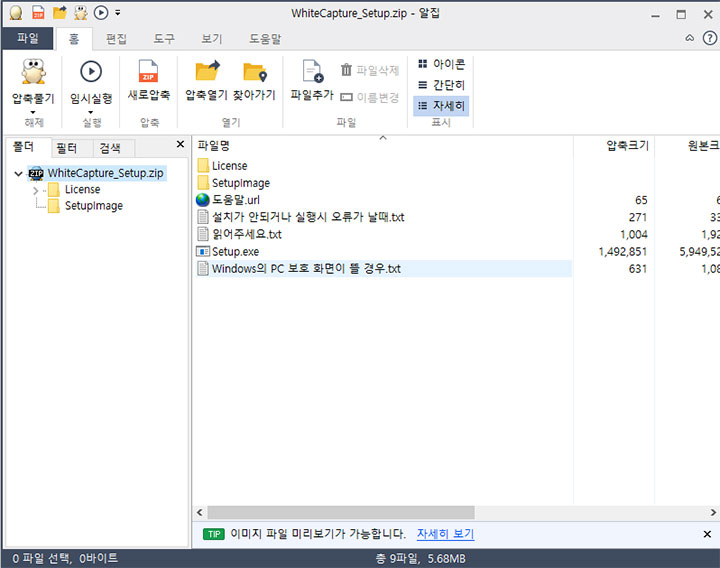Open the 도움말 ribbon tab
The image size is (720, 568).
(x=265, y=39)
